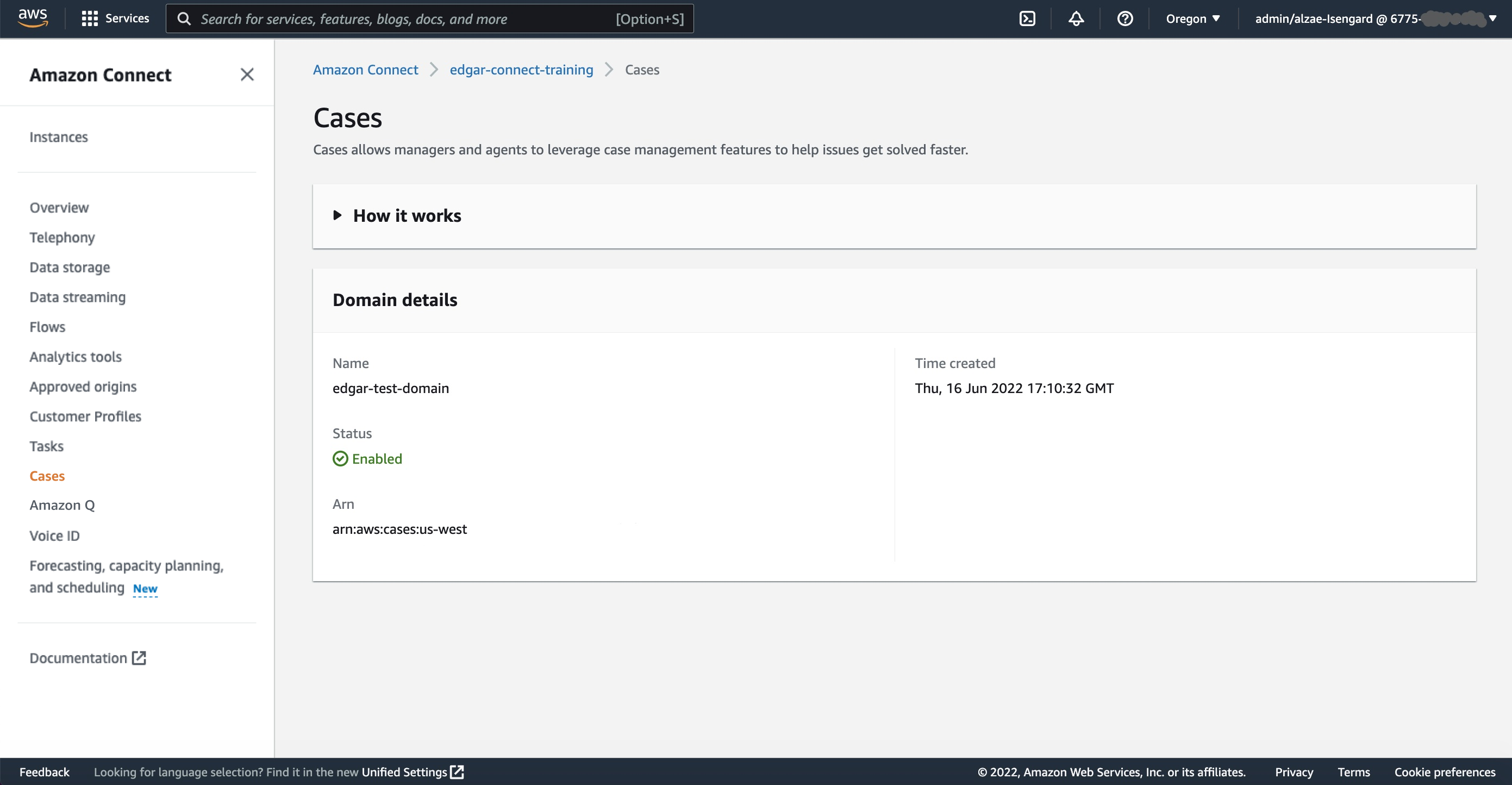Click edgar-connect-training breadcrumb link
The height and width of the screenshot is (785, 1512).
(x=521, y=69)
